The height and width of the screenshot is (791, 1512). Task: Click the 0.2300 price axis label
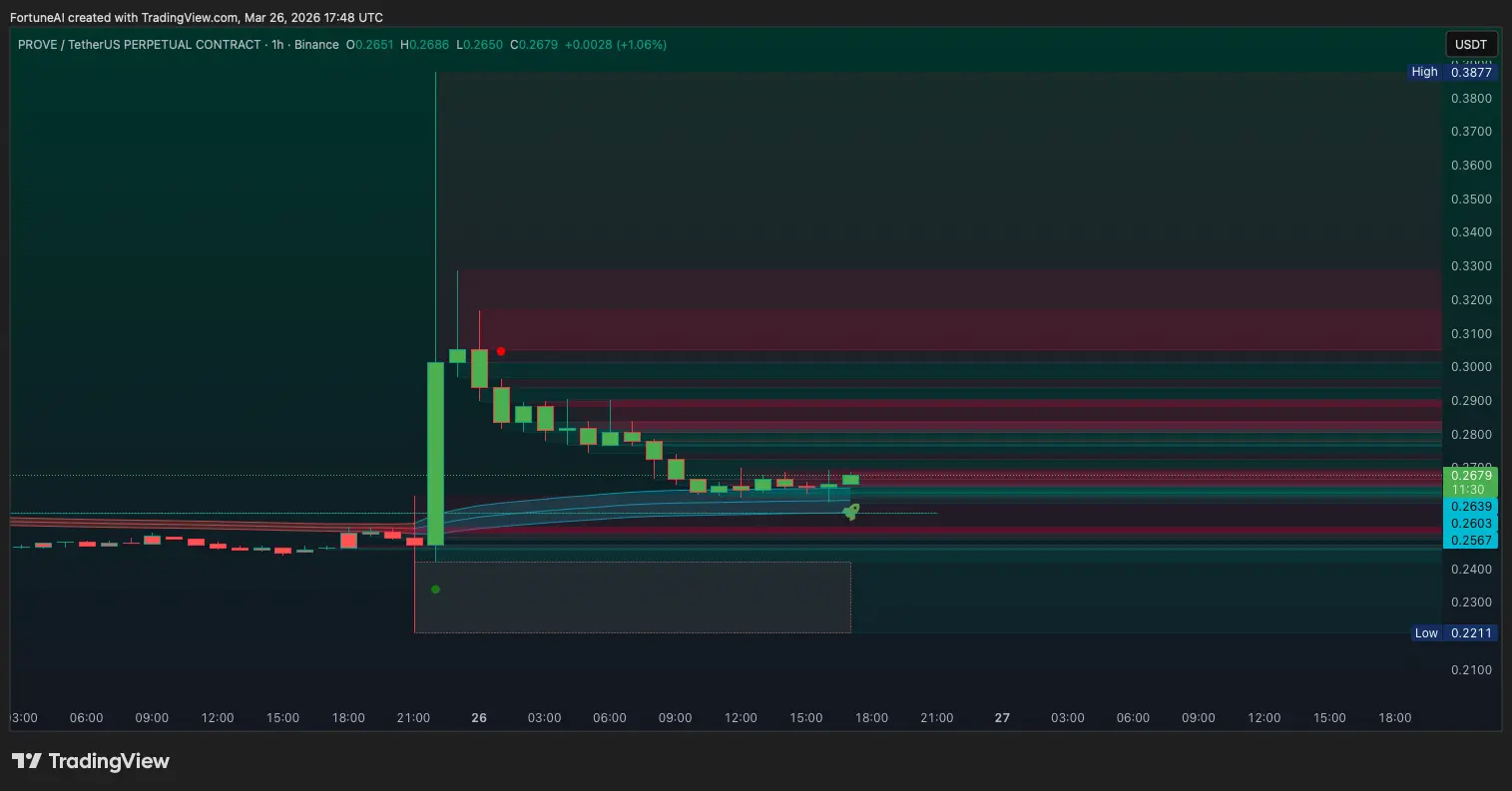(1471, 602)
